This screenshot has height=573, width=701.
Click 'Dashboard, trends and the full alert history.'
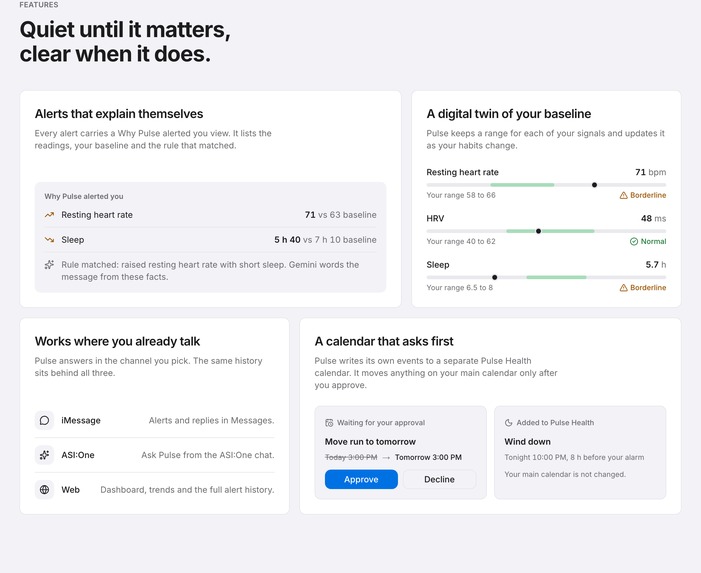187,490
